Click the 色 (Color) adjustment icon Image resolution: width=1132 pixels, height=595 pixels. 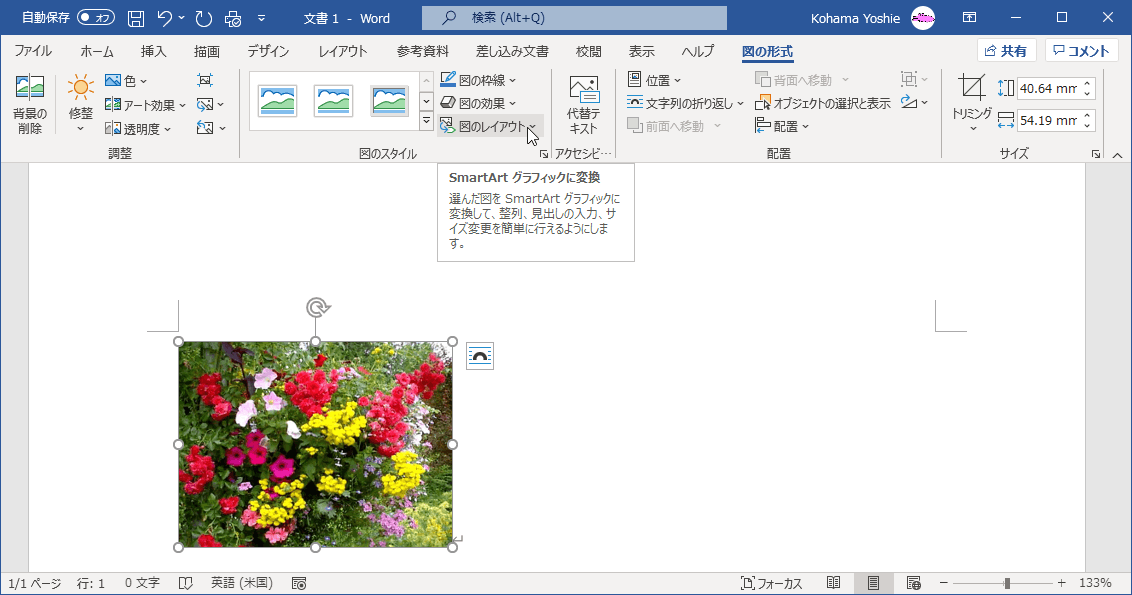(x=125, y=80)
